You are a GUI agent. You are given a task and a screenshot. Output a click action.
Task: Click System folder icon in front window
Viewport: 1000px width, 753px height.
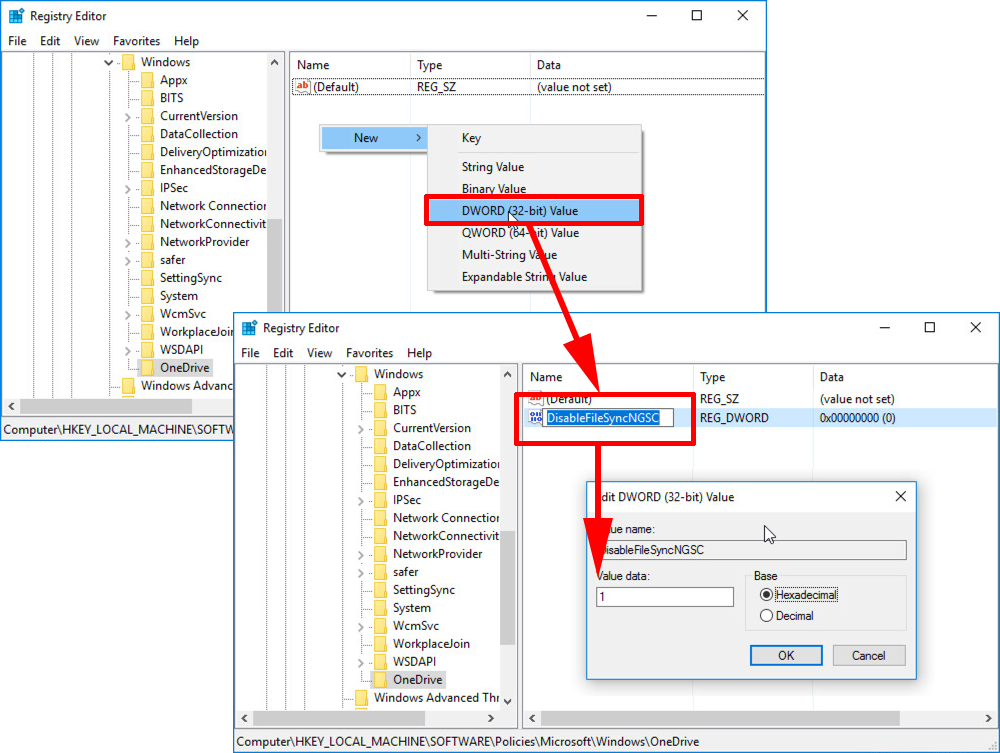[x=380, y=608]
